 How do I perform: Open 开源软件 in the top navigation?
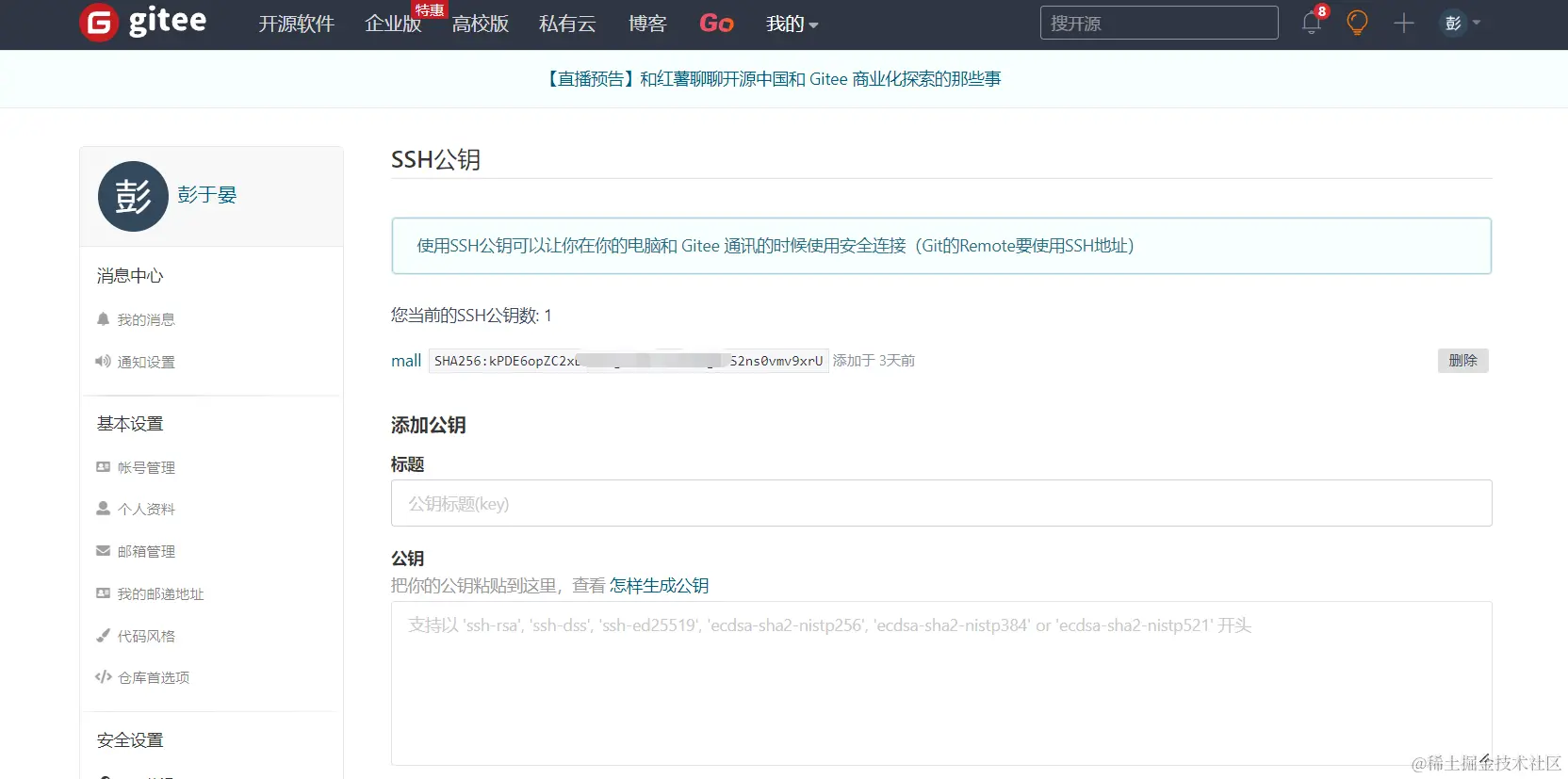pos(296,24)
